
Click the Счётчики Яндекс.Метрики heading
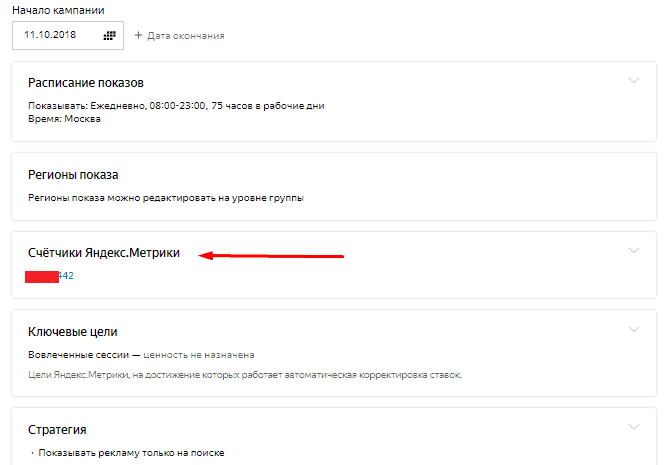(104, 253)
